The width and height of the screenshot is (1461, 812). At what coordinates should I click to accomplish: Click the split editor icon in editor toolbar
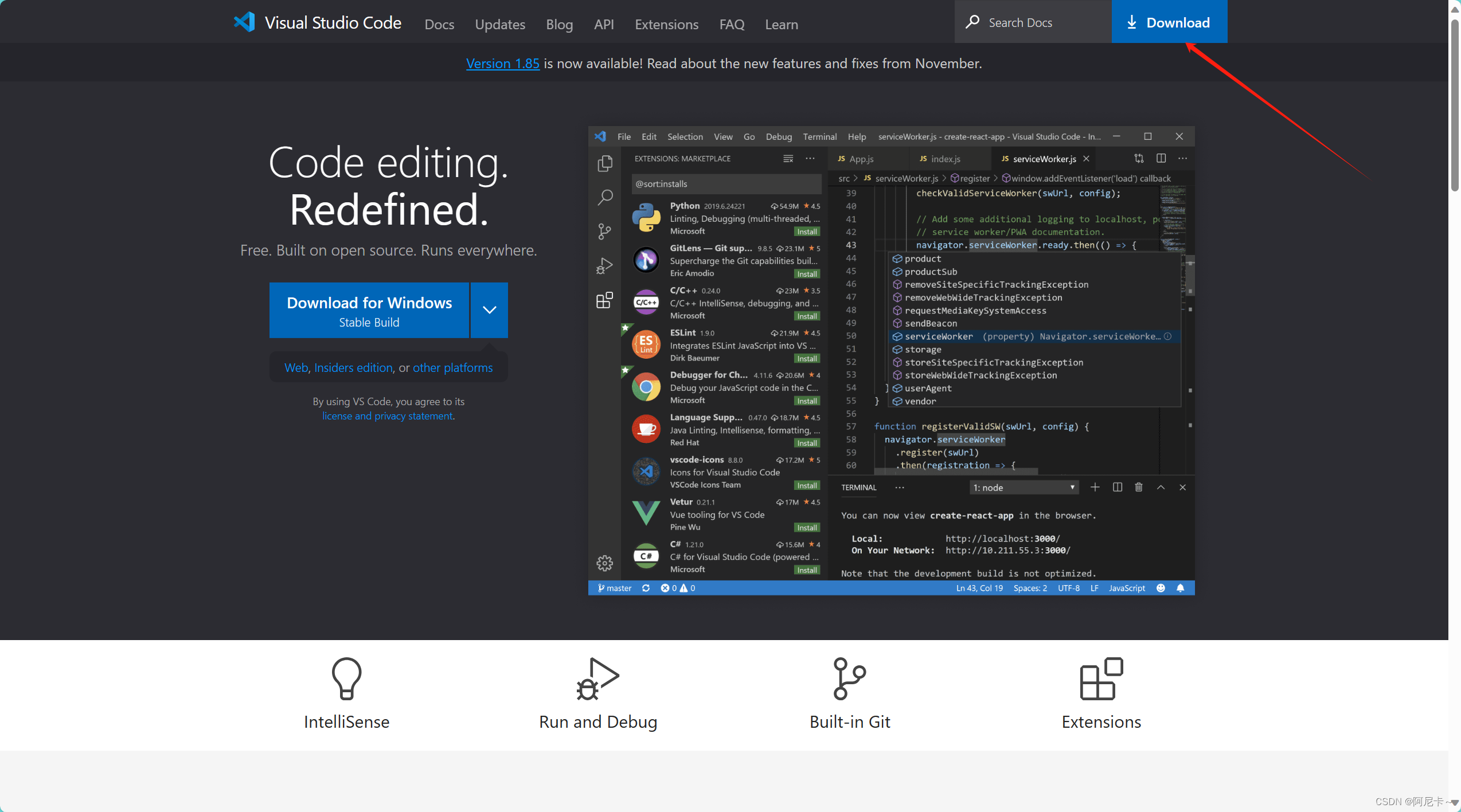1161,158
